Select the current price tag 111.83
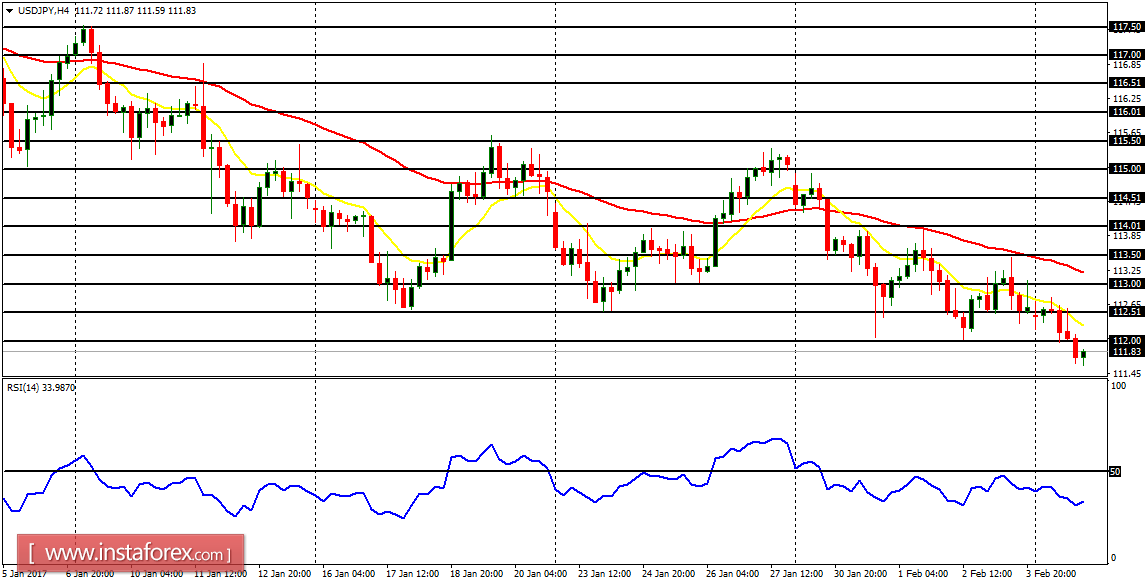This screenshot has width=1147, height=585. [1126, 352]
